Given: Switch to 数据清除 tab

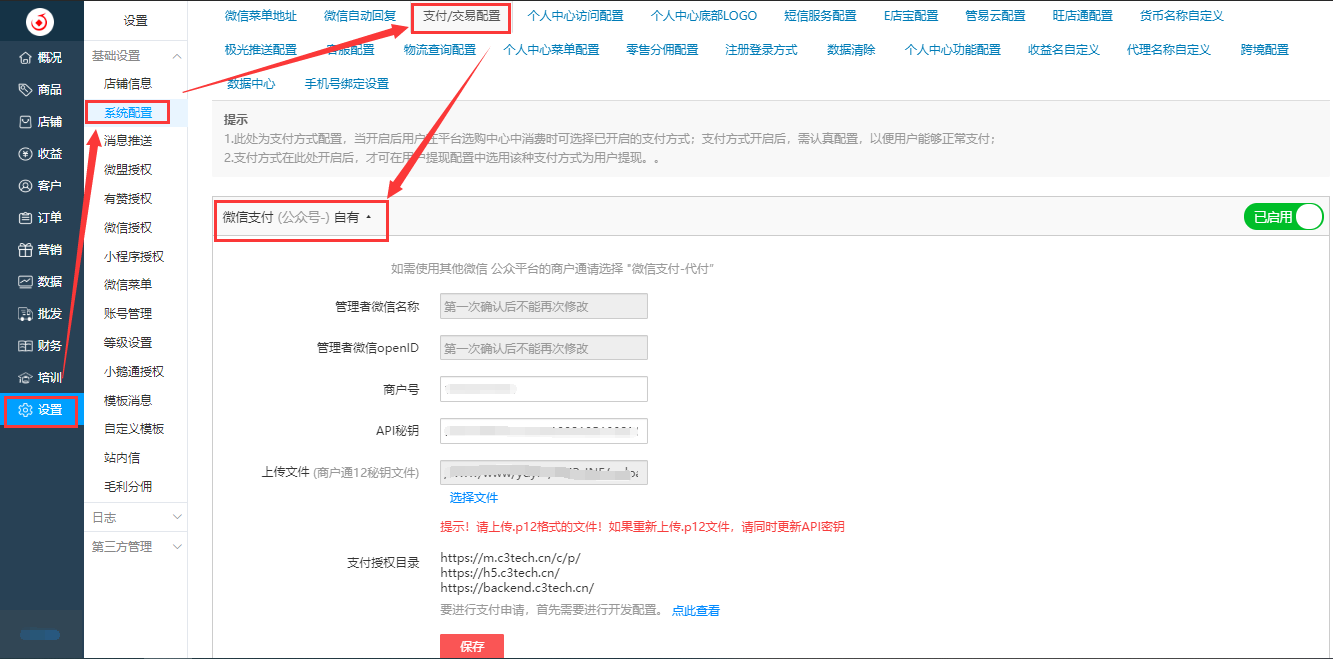Looking at the screenshot, I should [x=851, y=50].
